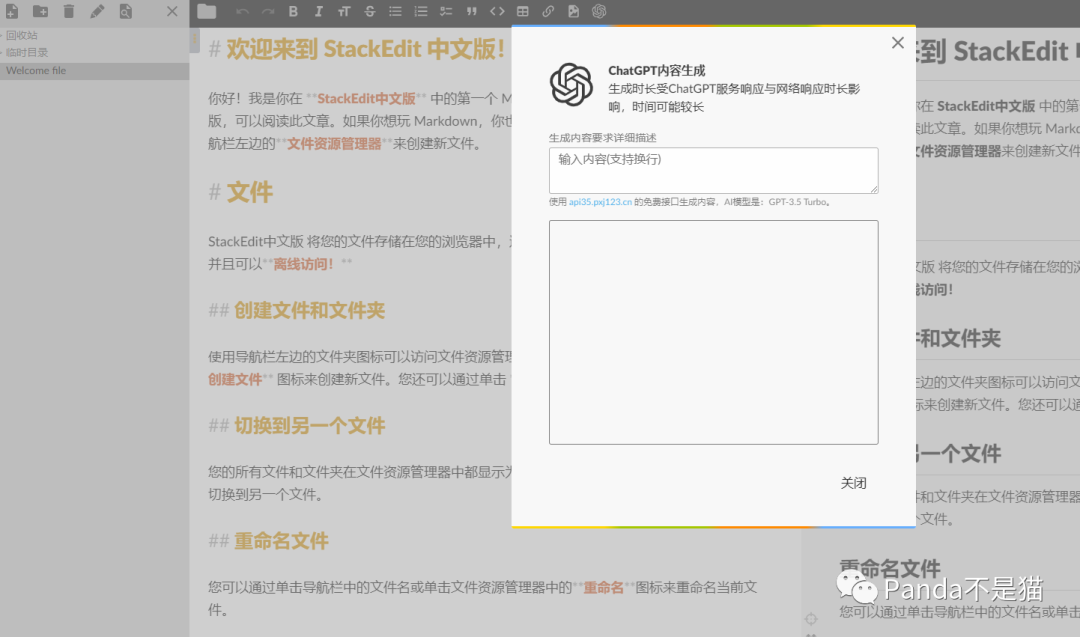The image size is (1080, 637).
Task: Close the file explorer side panel
Action: click(172, 11)
